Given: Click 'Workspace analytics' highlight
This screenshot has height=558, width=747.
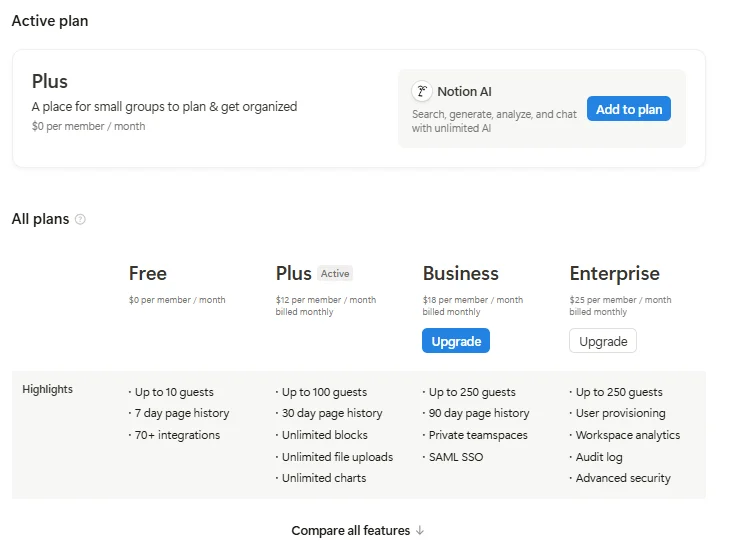Looking at the screenshot, I should point(628,435).
